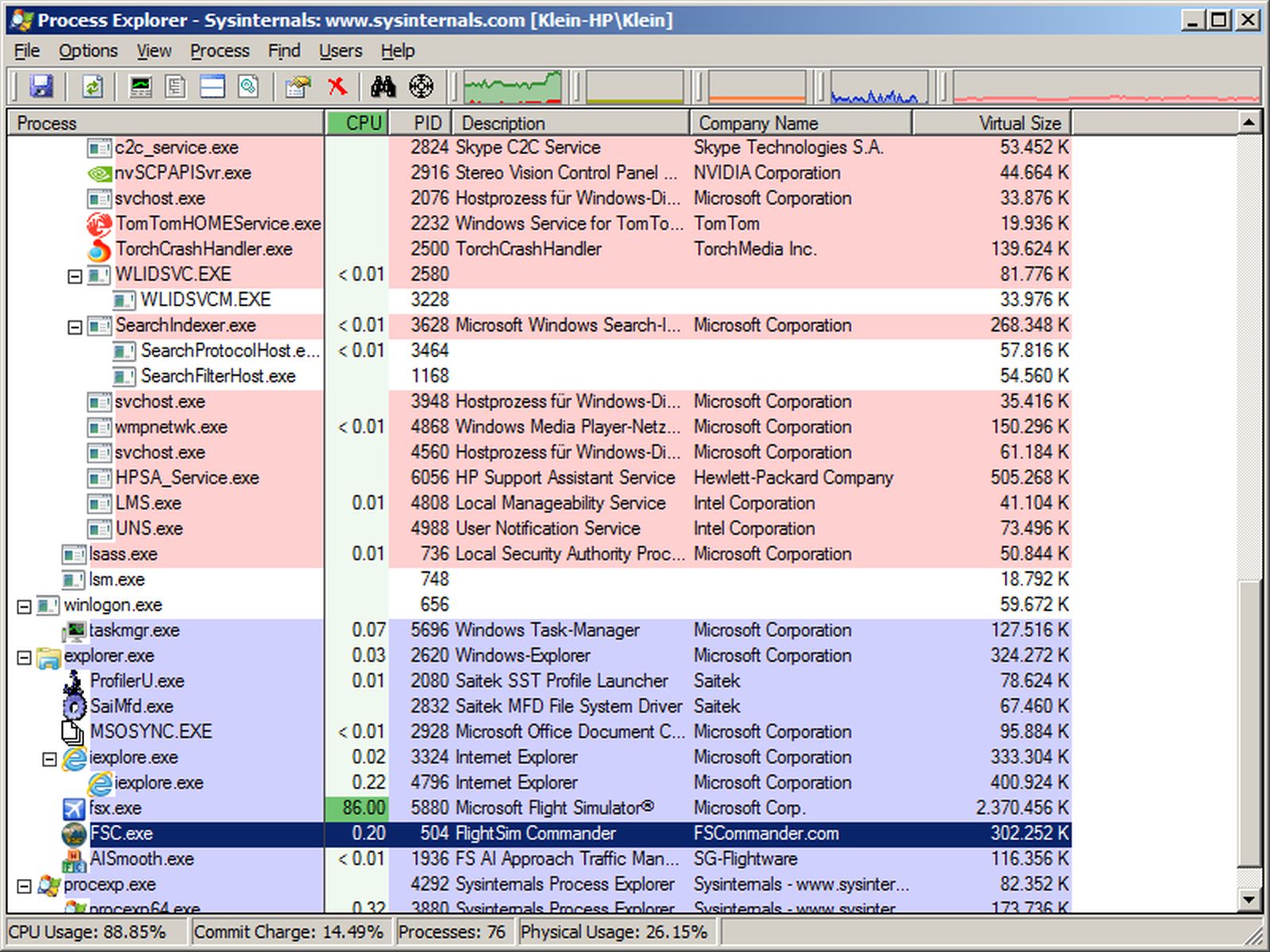Open System Information from toolbar
This screenshot has width=1270, height=952.
point(140,86)
